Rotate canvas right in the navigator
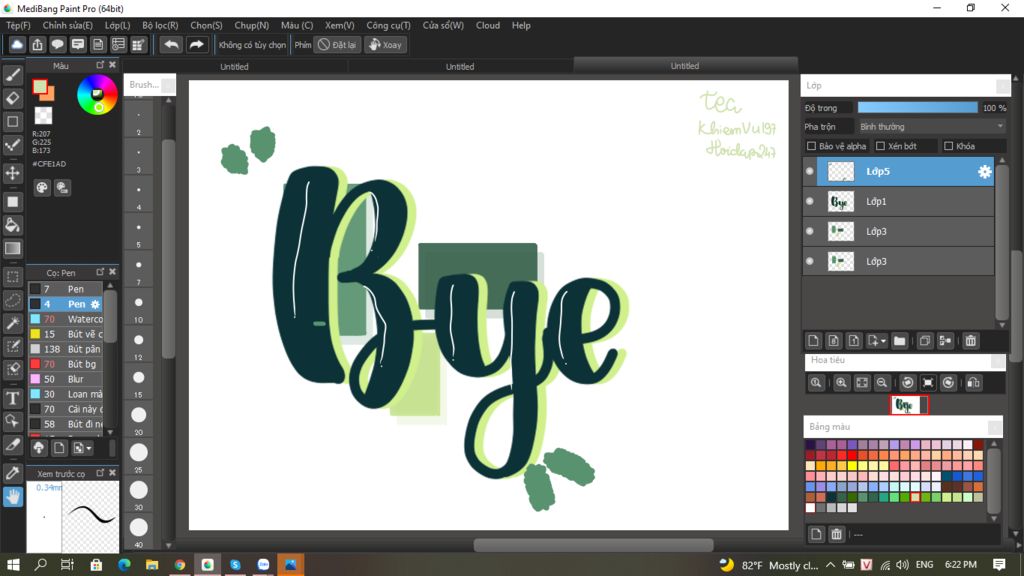 [x=948, y=383]
